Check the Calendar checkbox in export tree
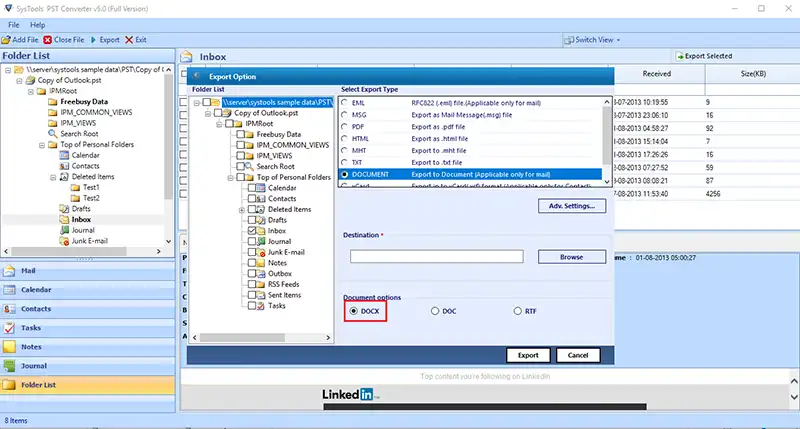 coord(252,188)
